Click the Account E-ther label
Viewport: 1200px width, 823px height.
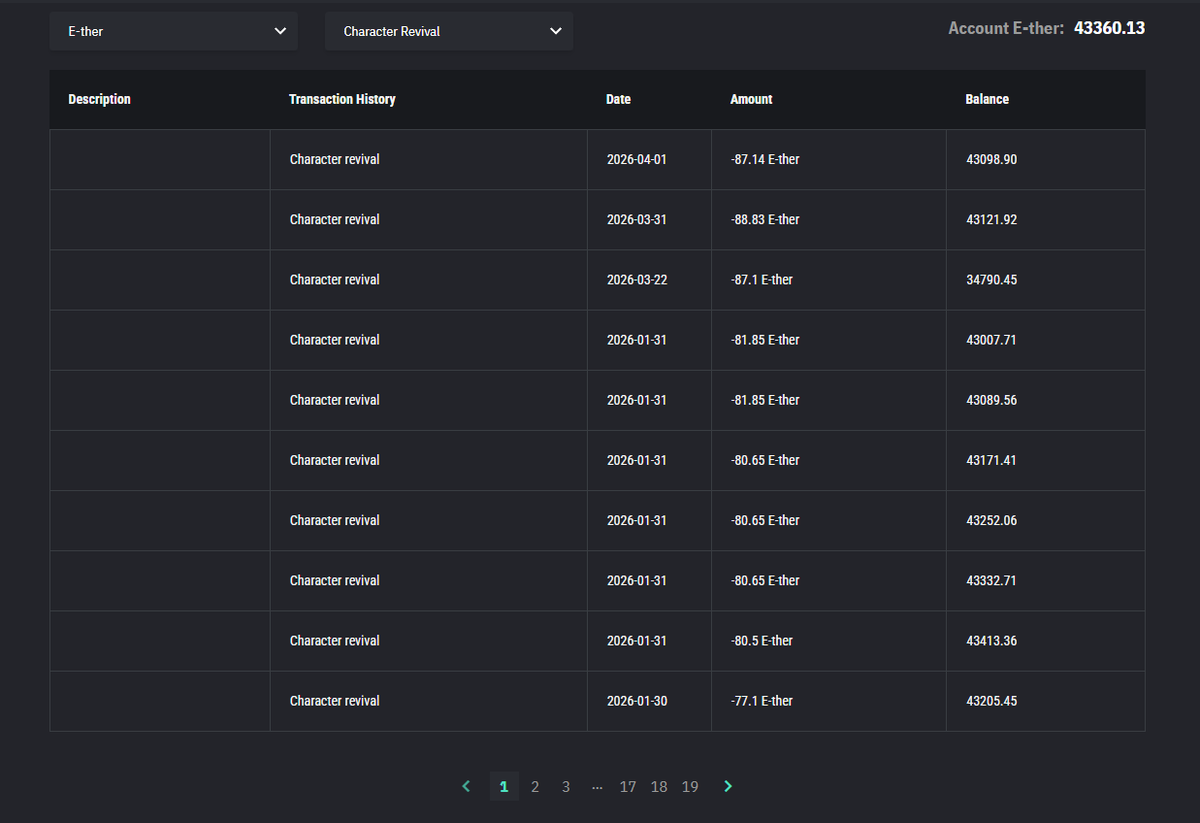[x=1006, y=28]
